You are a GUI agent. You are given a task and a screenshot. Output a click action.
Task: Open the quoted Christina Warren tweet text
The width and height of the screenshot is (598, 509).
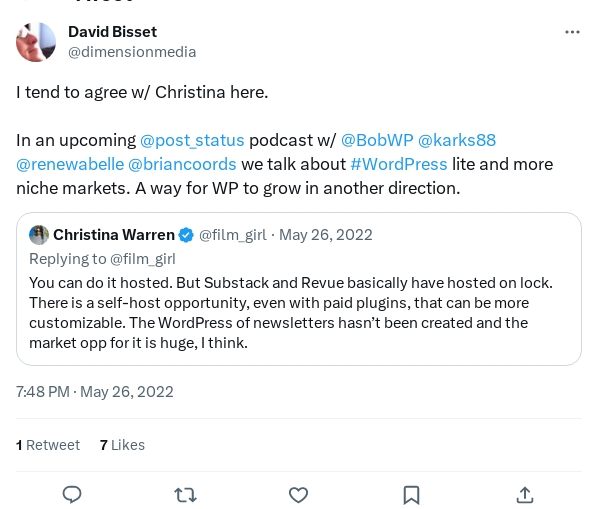click(x=291, y=313)
